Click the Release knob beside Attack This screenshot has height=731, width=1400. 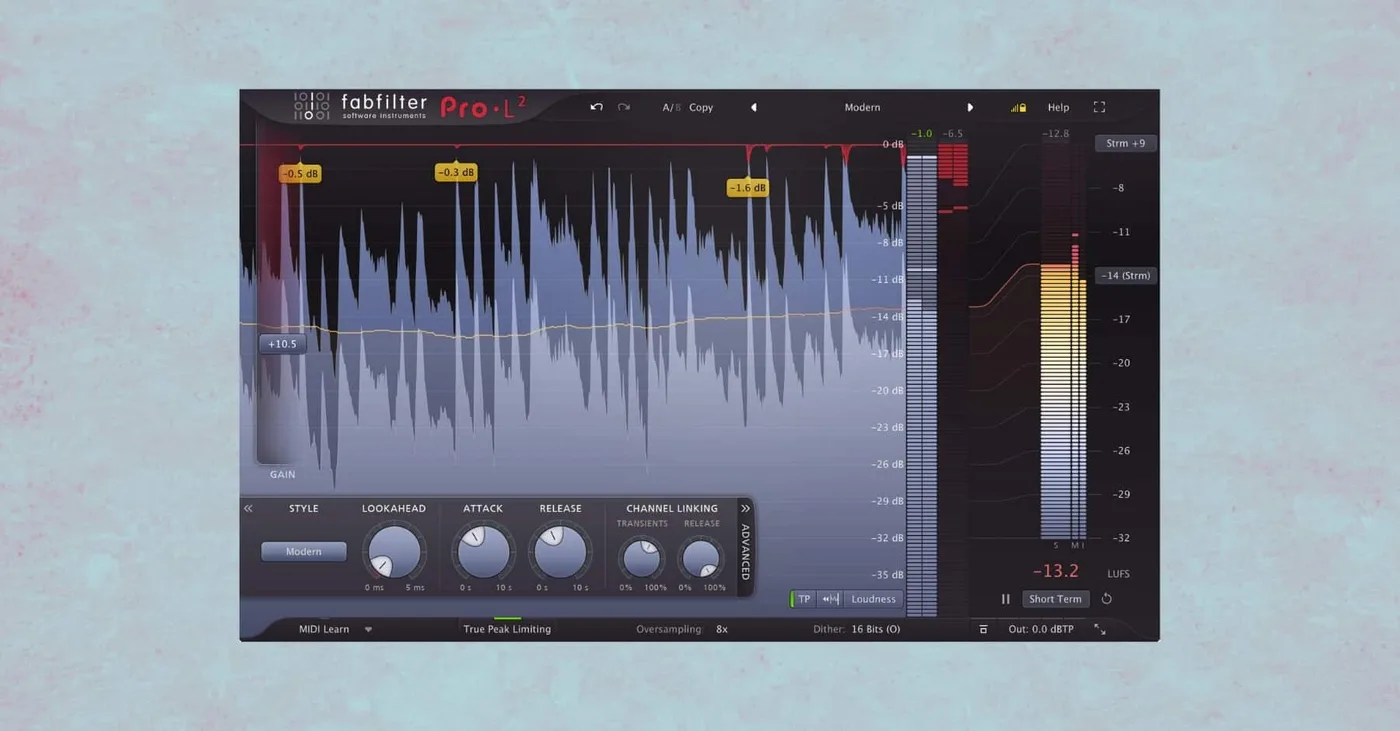coord(560,551)
